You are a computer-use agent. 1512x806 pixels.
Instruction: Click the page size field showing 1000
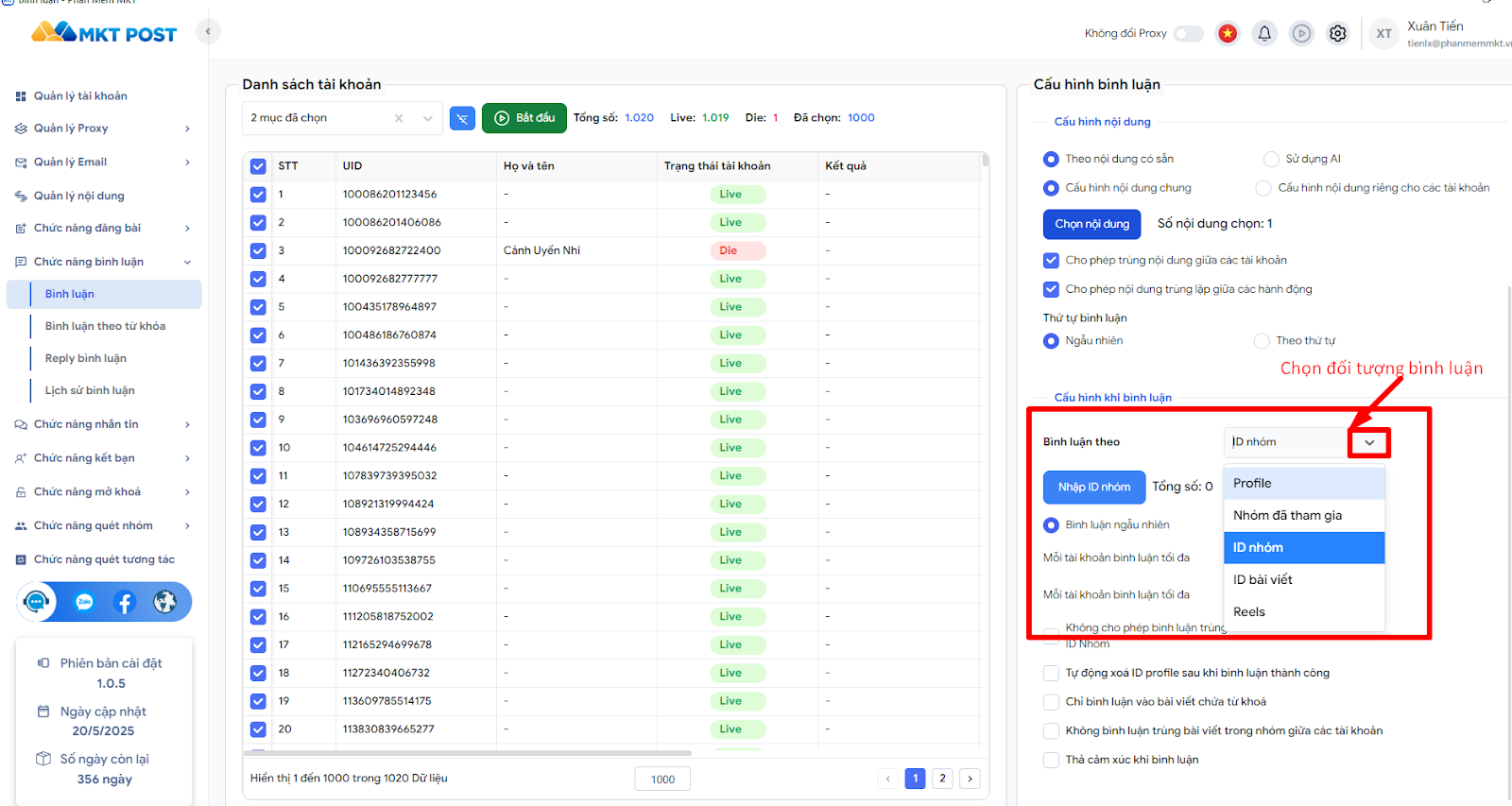tap(662, 780)
